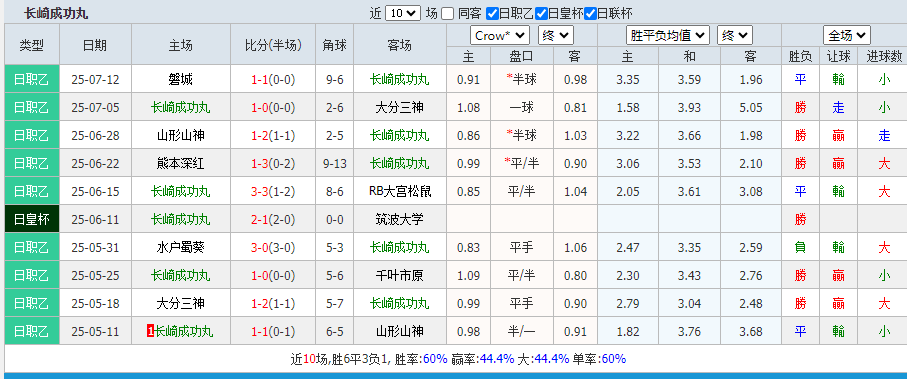Click the 角球 column header
This screenshot has height=379, width=907.
tap(335, 46)
